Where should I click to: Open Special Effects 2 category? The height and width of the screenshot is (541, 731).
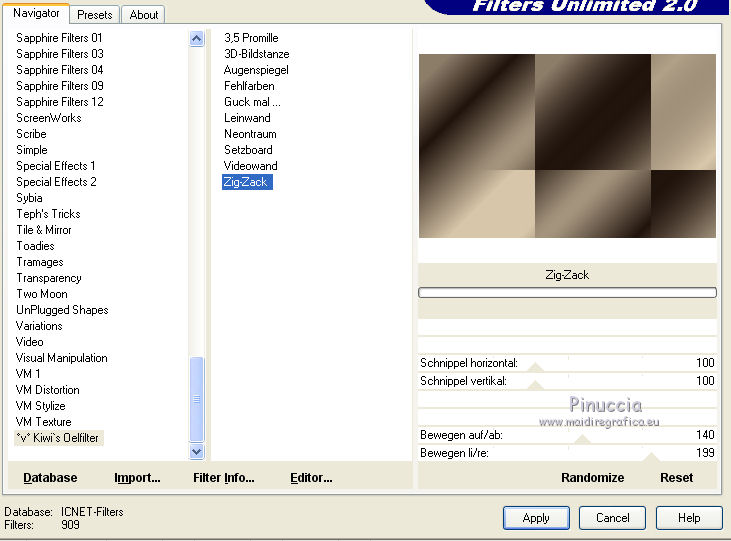tap(56, 182)
